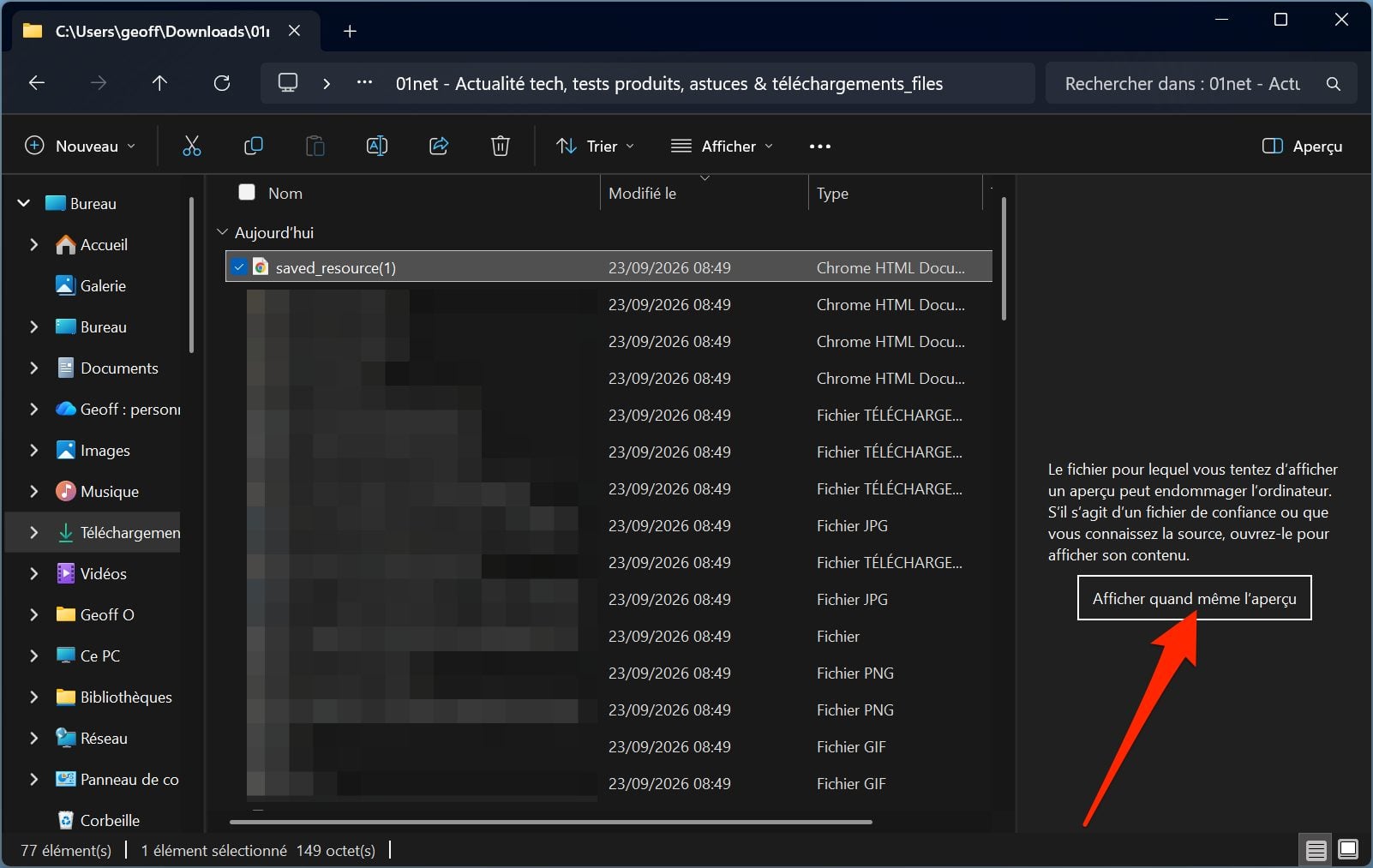Click breadcrumb chevron after PC icon

click(327, 83)
